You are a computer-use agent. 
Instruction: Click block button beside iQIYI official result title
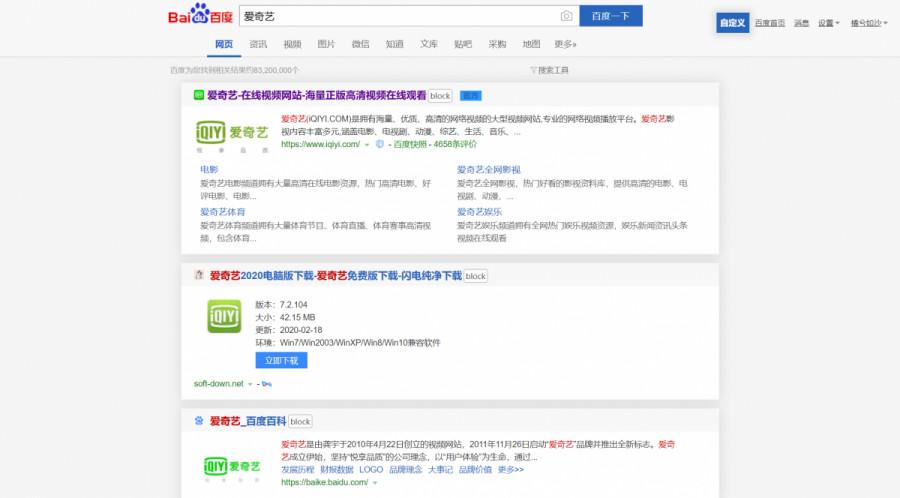[x=440, y=96]
